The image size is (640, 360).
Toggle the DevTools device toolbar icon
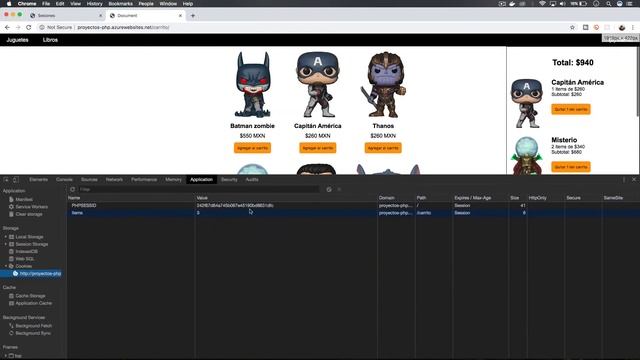16,180
